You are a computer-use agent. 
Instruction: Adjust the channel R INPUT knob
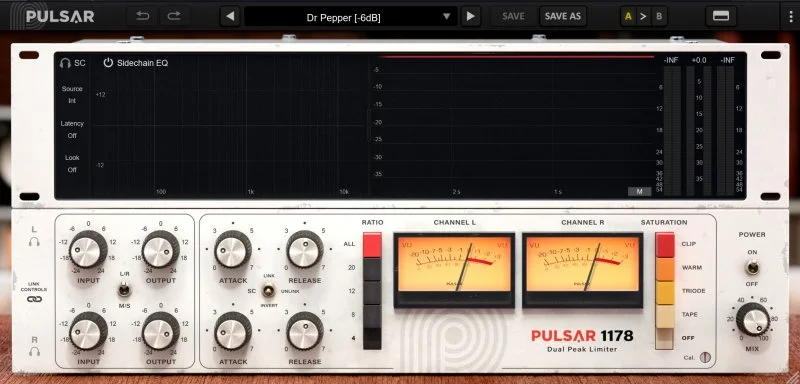[88, 331]
